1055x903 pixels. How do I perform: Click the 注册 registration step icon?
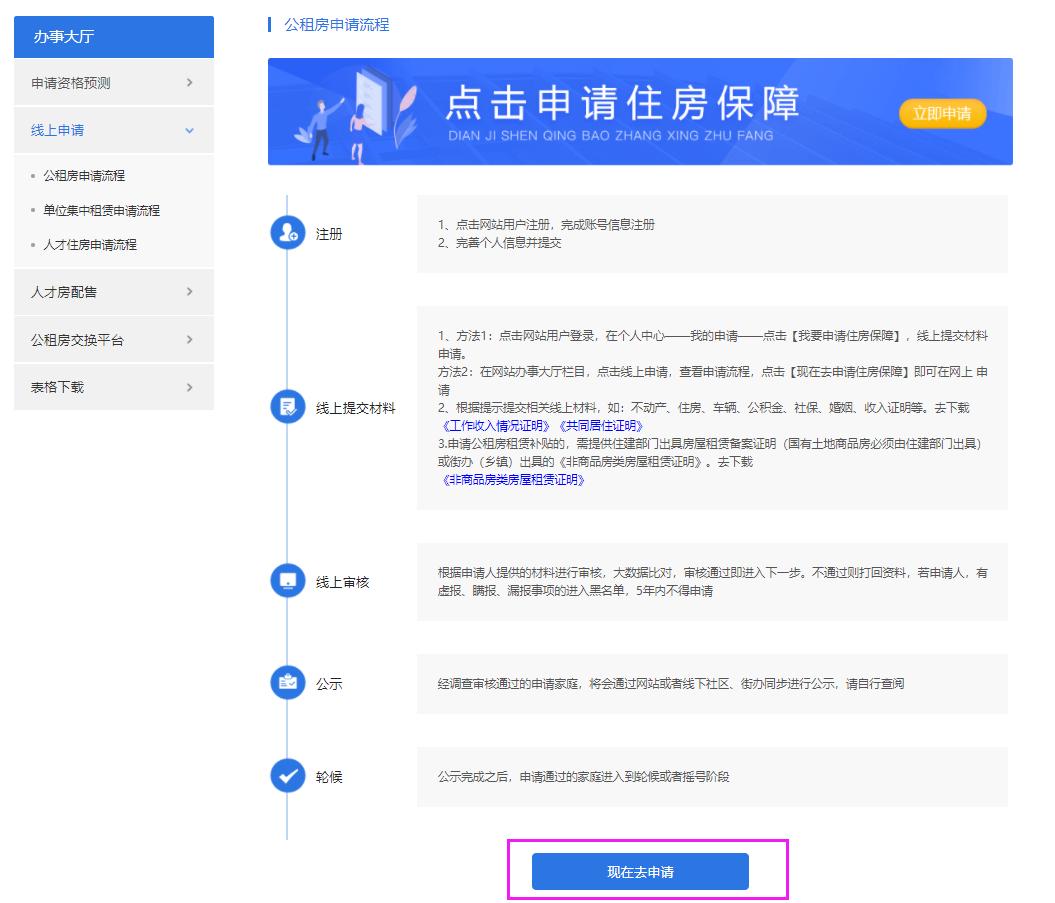(287, 231)
